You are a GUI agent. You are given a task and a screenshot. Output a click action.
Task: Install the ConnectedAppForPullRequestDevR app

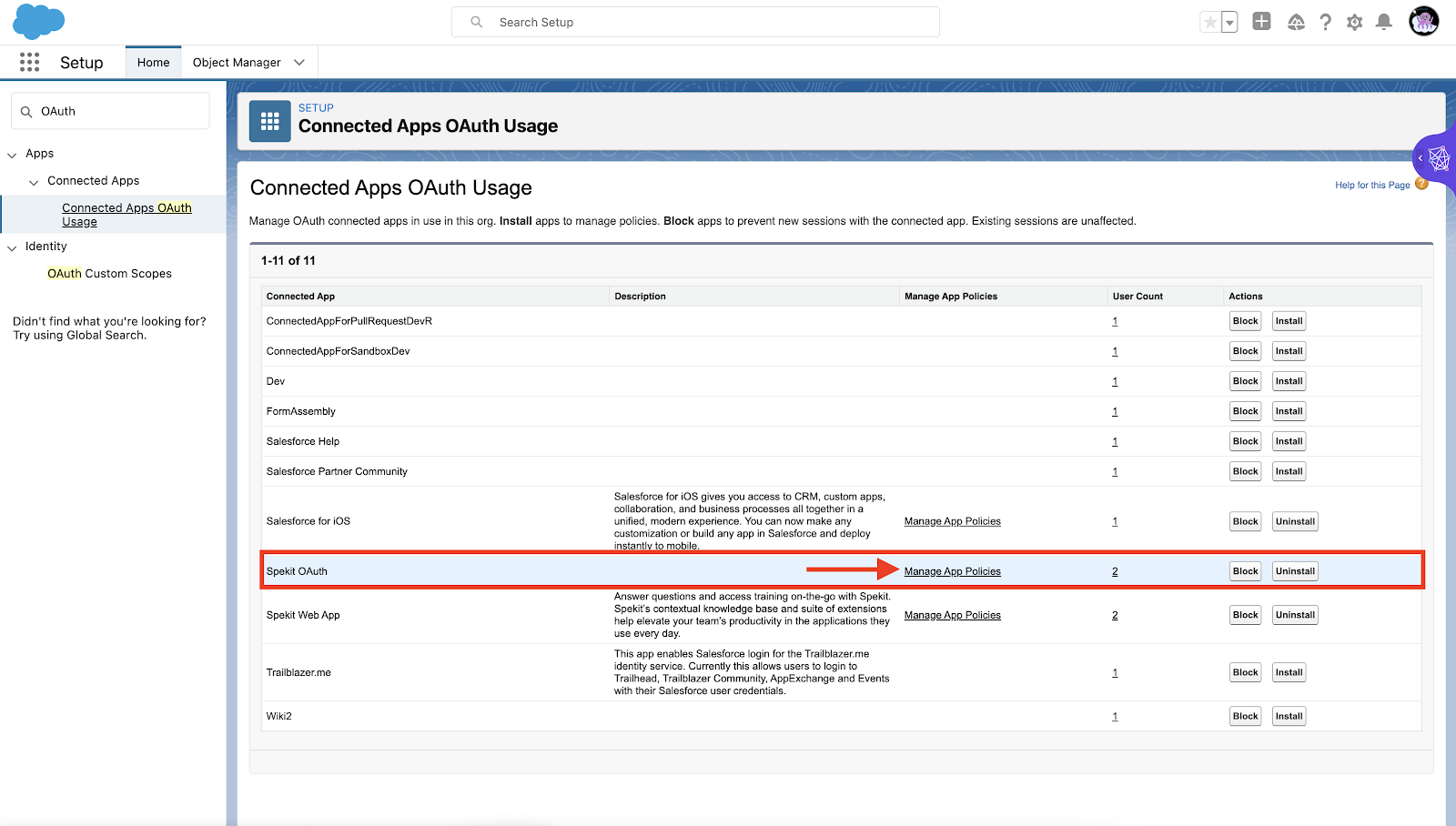pos(1289,321)
